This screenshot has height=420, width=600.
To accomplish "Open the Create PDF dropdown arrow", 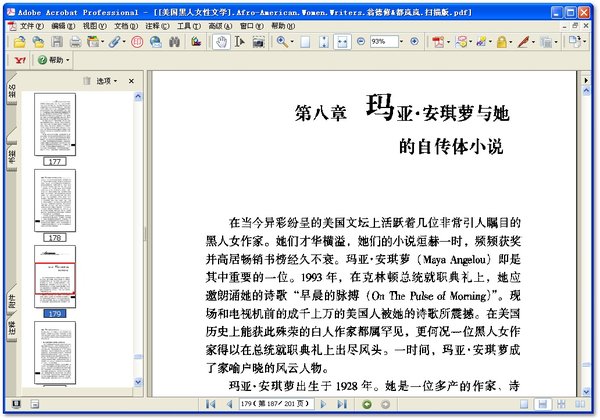I will click(448, 41).
